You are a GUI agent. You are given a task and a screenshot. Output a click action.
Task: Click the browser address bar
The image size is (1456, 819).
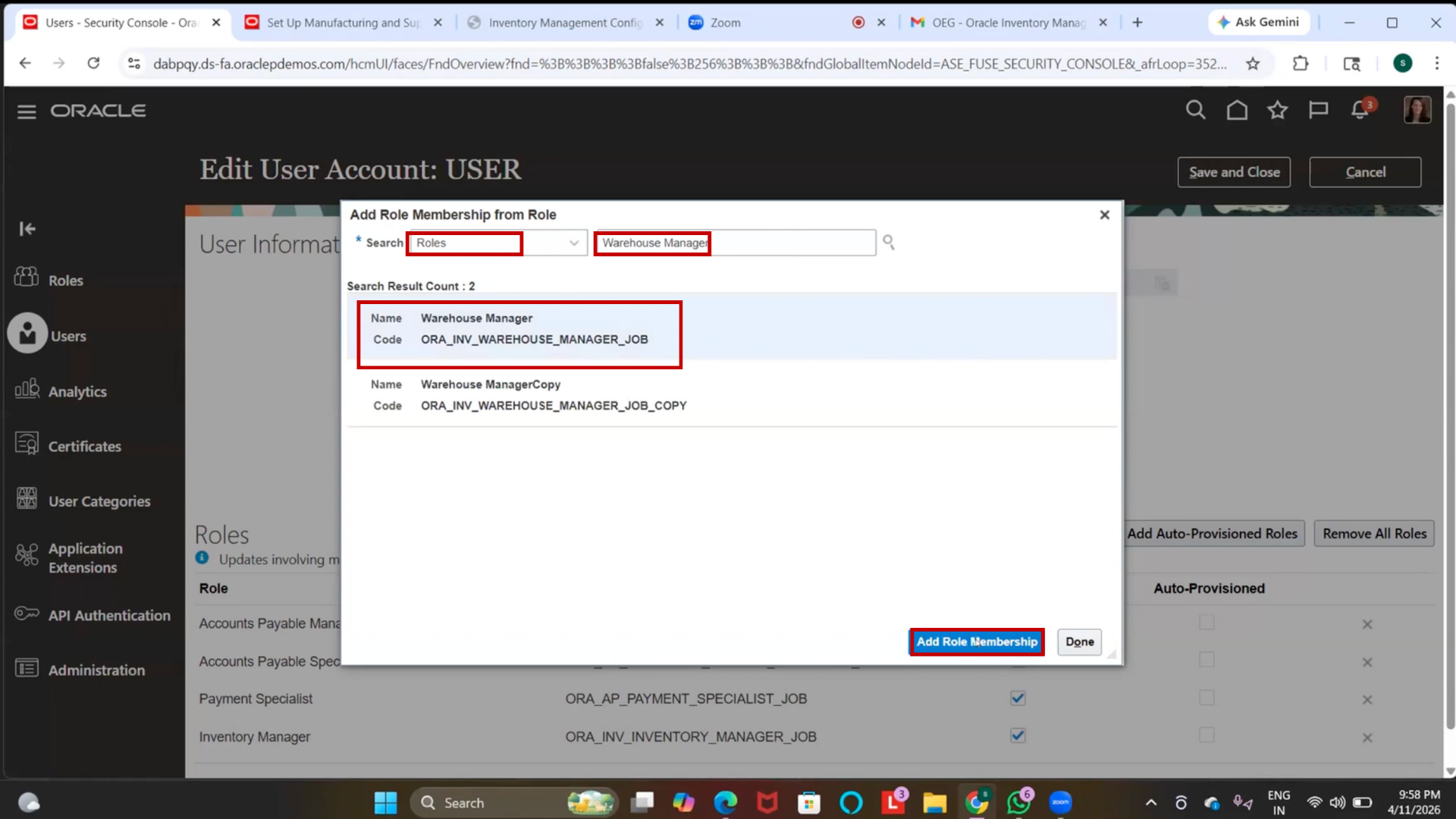689,64
